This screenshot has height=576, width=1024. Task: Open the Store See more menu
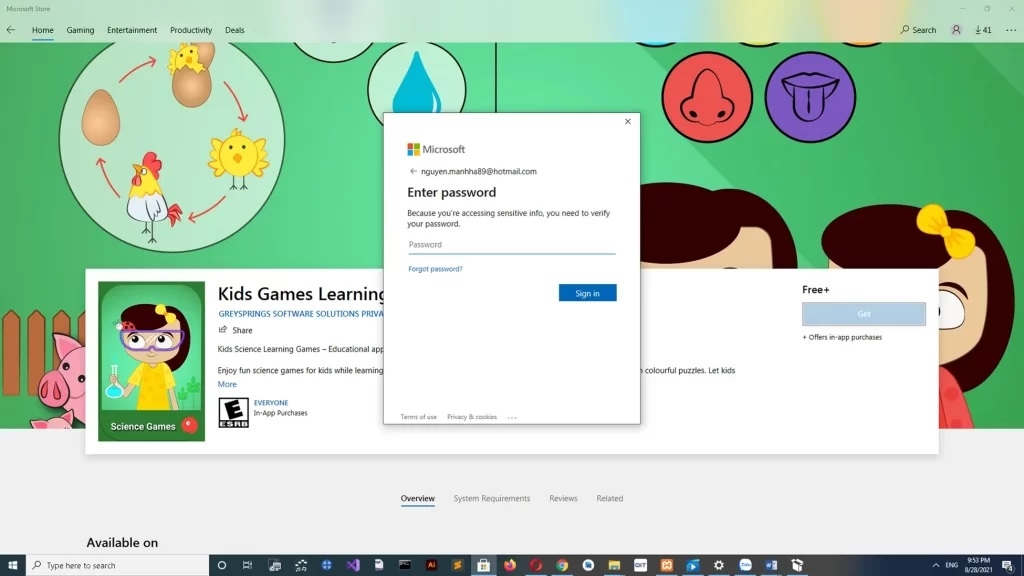point(1011,29)
